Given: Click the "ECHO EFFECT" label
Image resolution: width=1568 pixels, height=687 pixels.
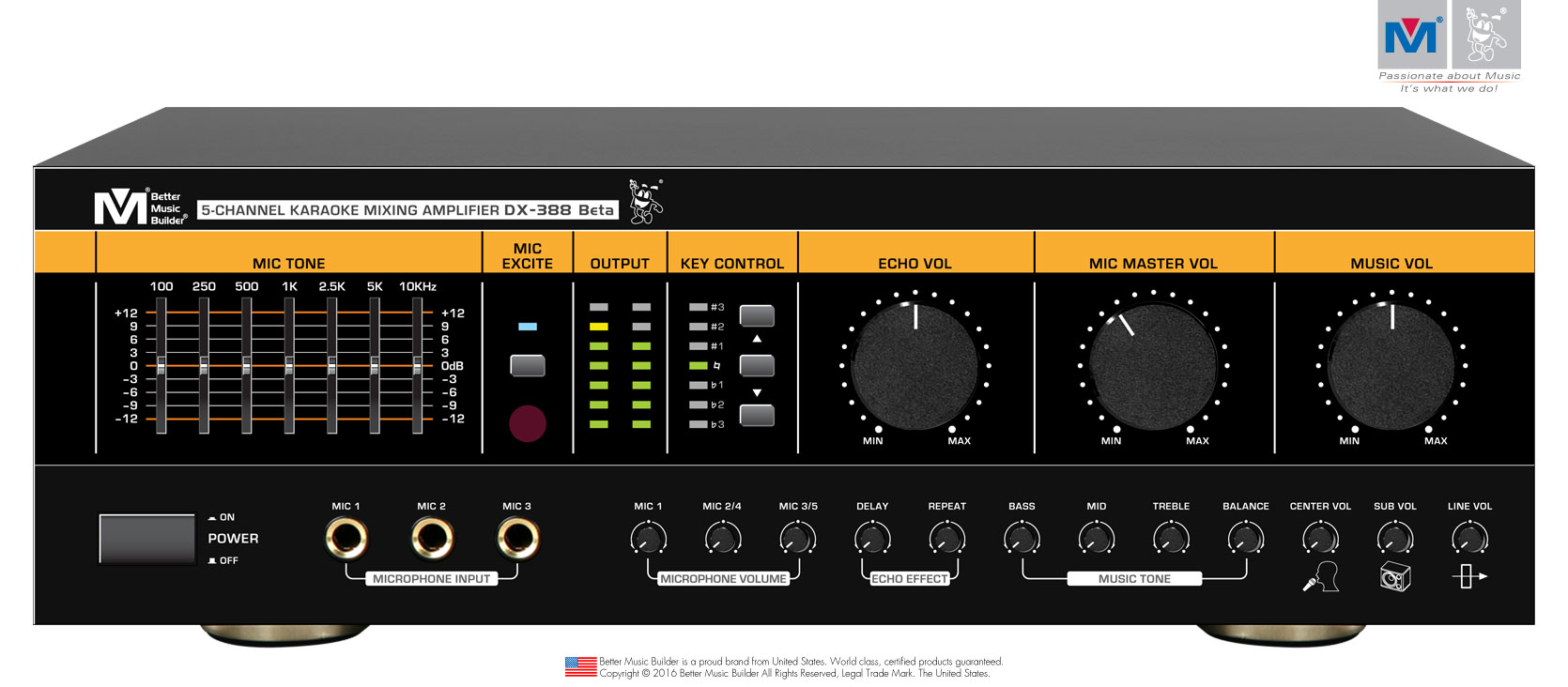Looking at the screenshot, I should click(909, 579).
